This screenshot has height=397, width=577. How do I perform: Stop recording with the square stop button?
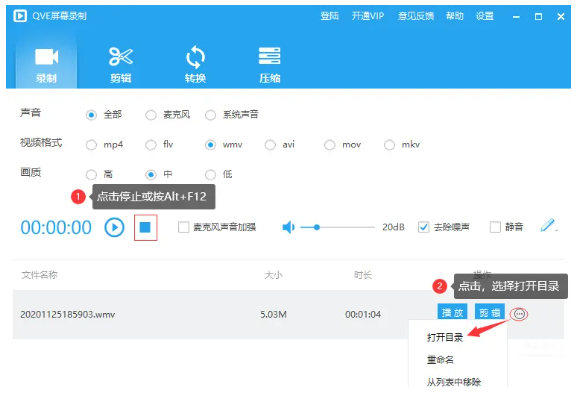[145, 227]
